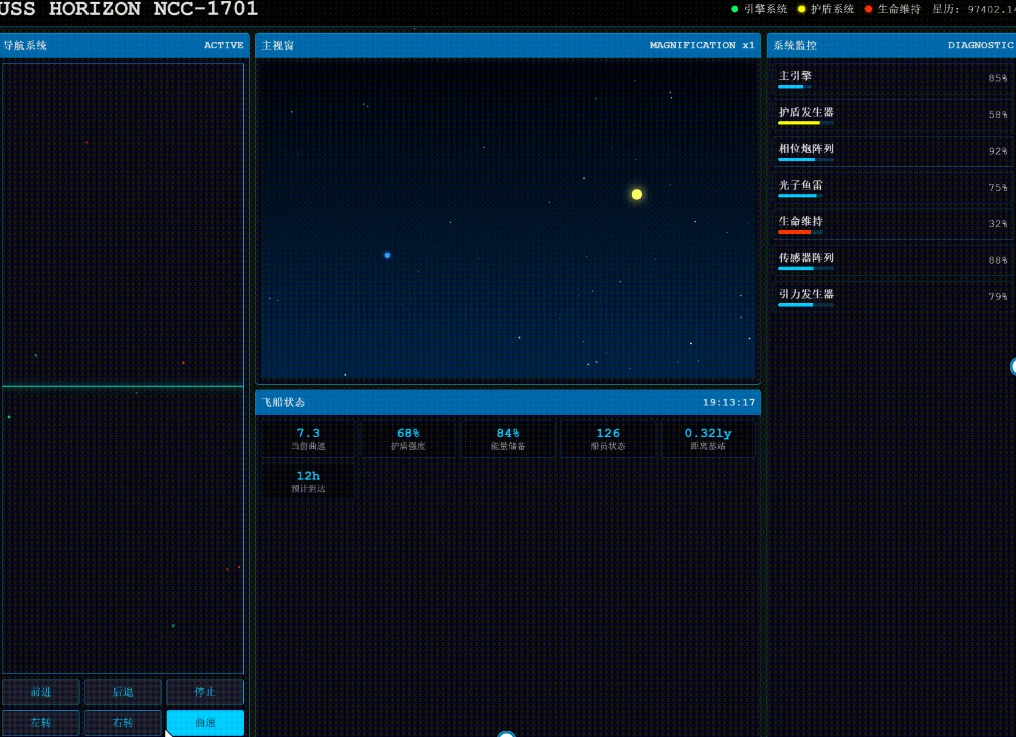This screenshot has height=737, width=1016.
Task: Click the 126 船员状态 status card
Action: 608,439
